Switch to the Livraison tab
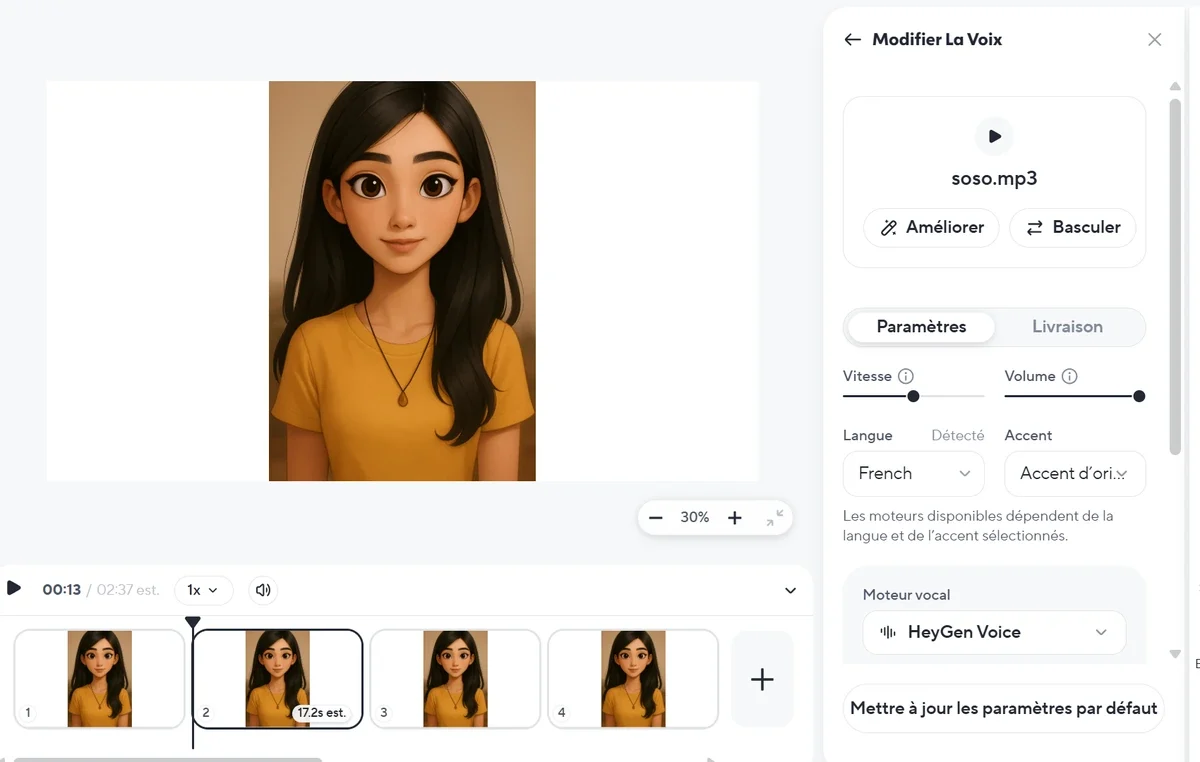Image resolution: width=1200 pixels, height=762 pixels. point(1067,327)
